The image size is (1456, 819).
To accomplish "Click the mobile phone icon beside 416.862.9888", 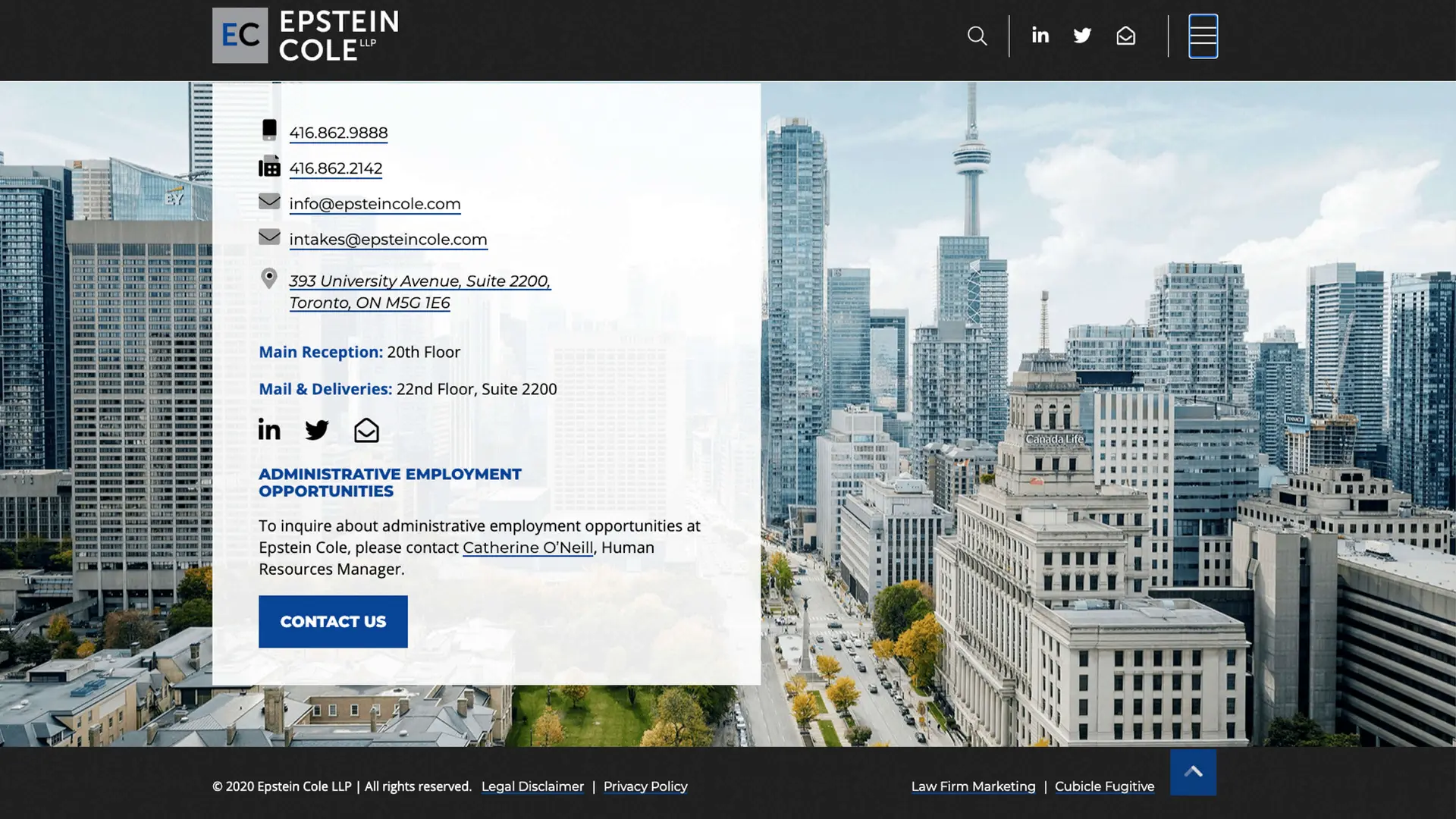I will [269, 130].
